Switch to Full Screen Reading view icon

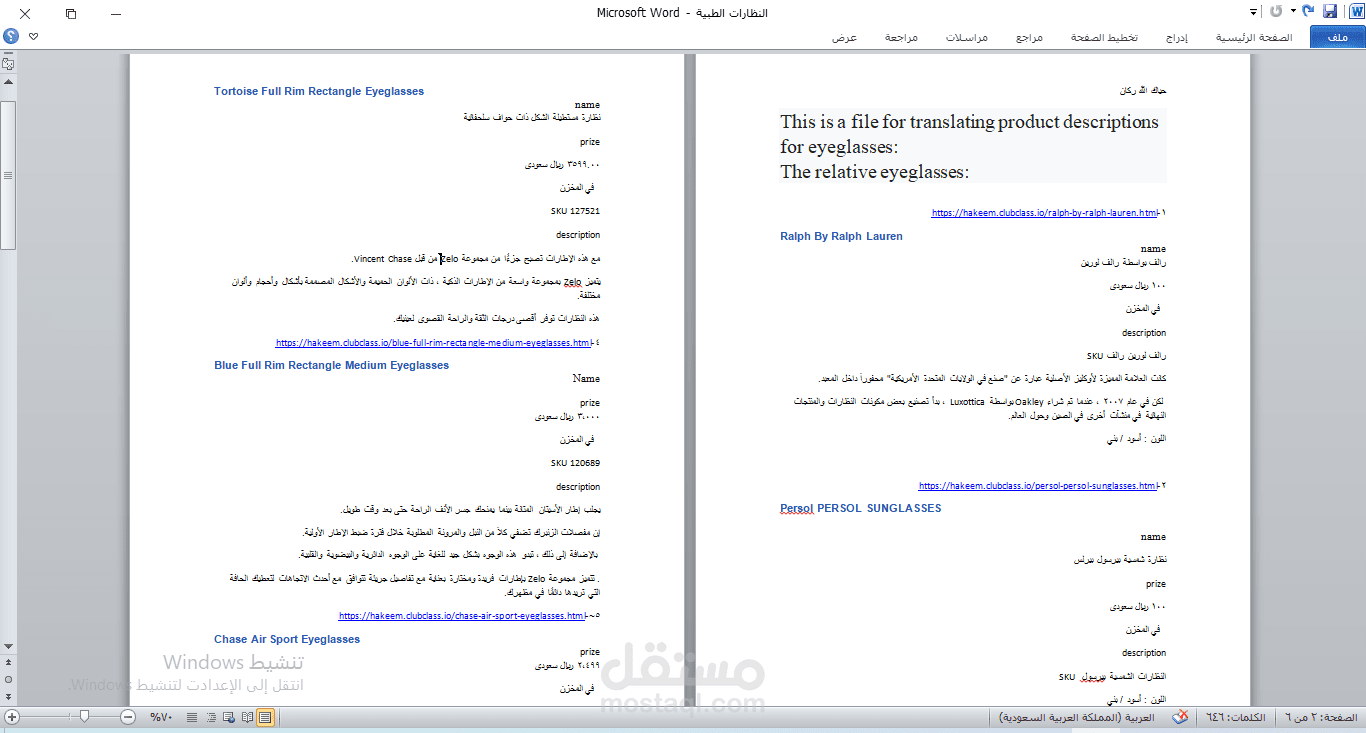click(x=247, y=717)
